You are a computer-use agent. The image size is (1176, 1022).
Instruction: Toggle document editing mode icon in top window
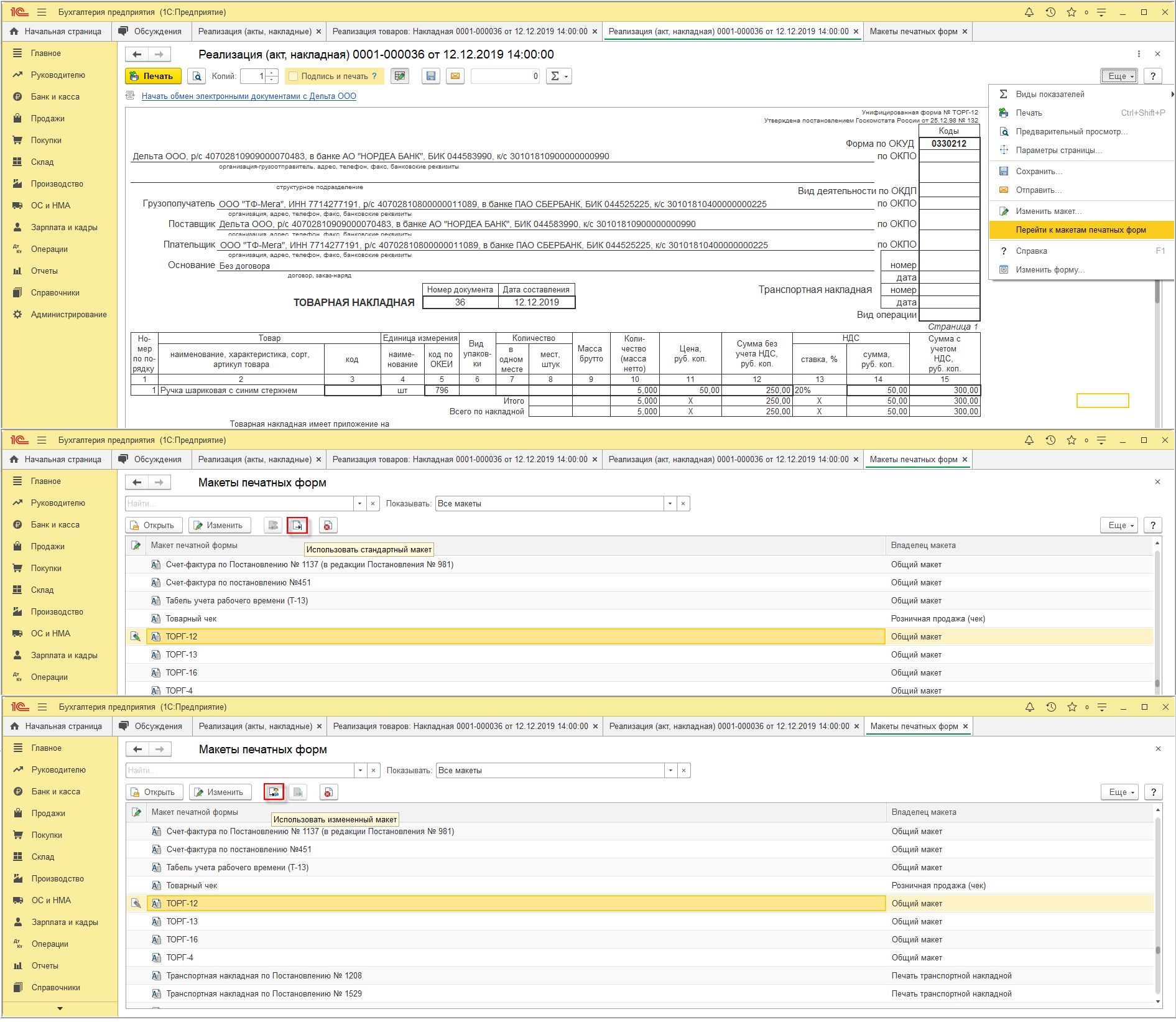point(400,76)
